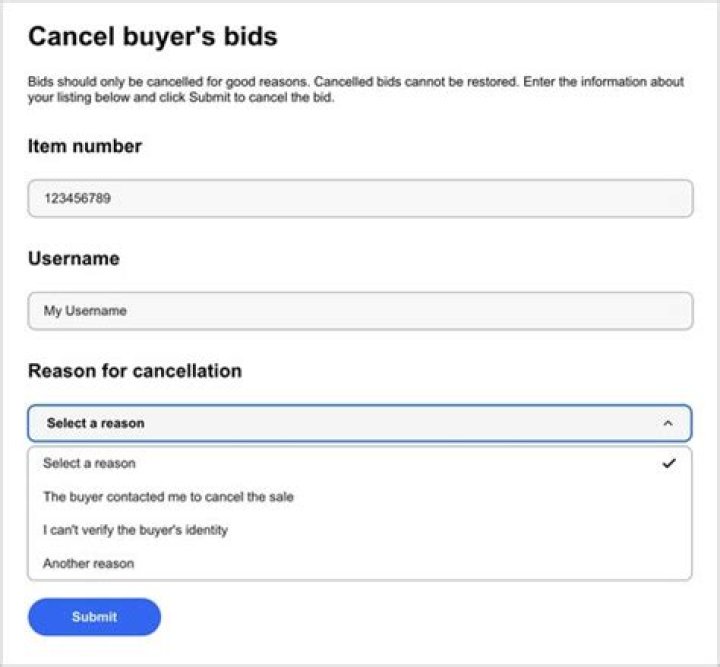Click the chevron arrow in reason dropdown
720x667 pixels.
click(668, 424)
